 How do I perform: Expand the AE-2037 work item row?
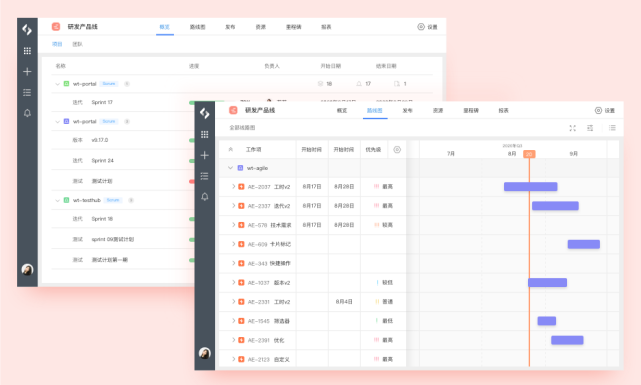pyautogui.click(x=233, y=186)
